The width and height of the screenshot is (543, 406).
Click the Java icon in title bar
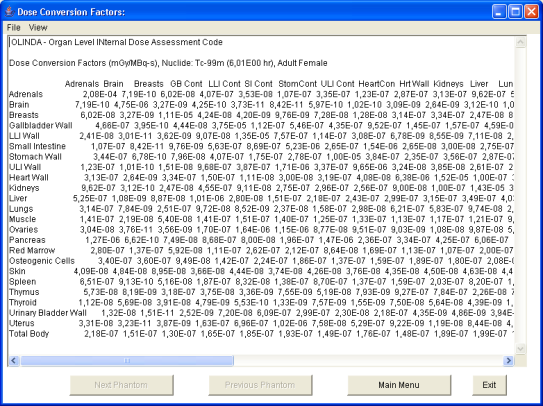click(9, 12)
